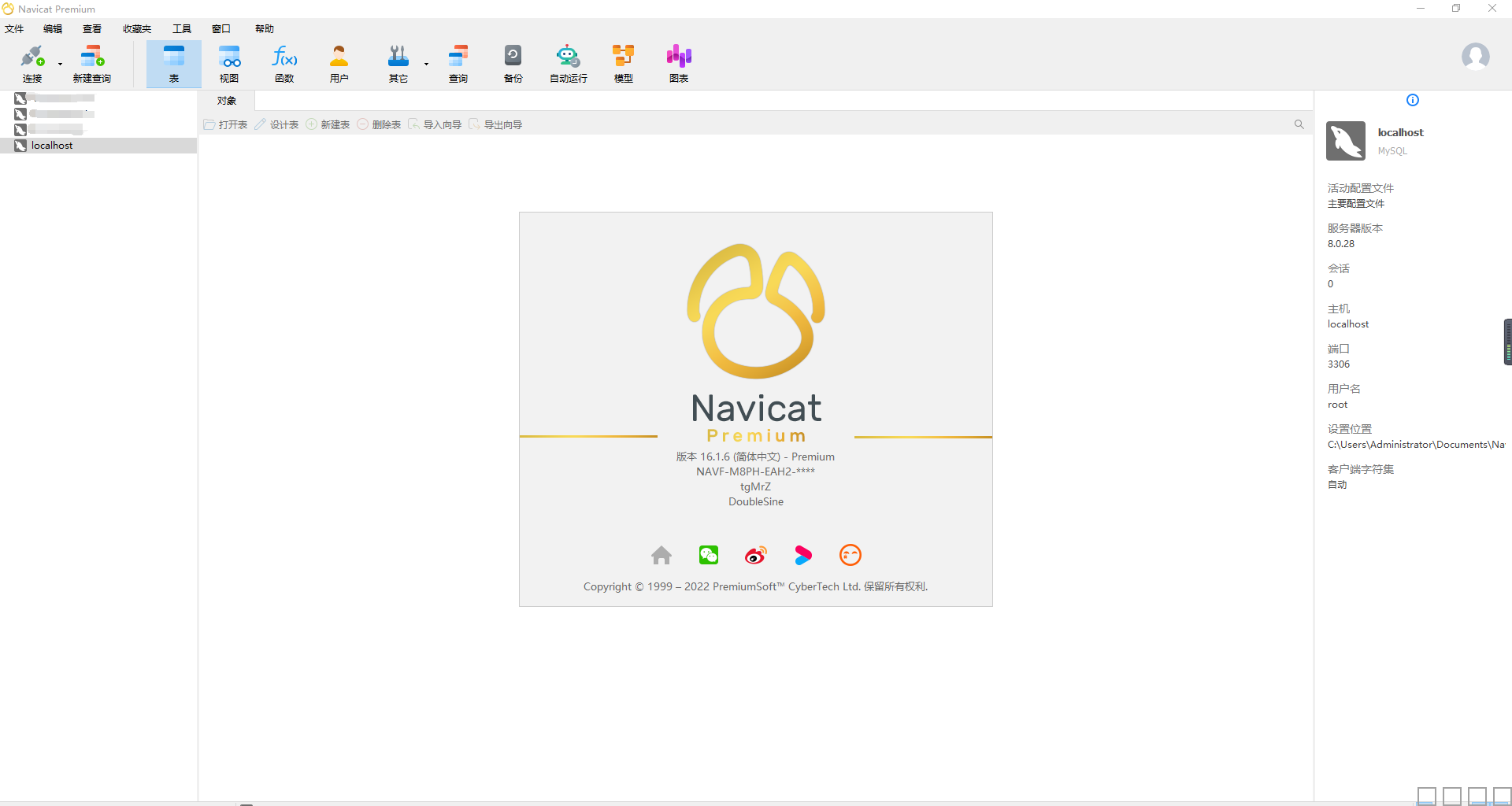Toggle the info panel icon

point(1413,100)
